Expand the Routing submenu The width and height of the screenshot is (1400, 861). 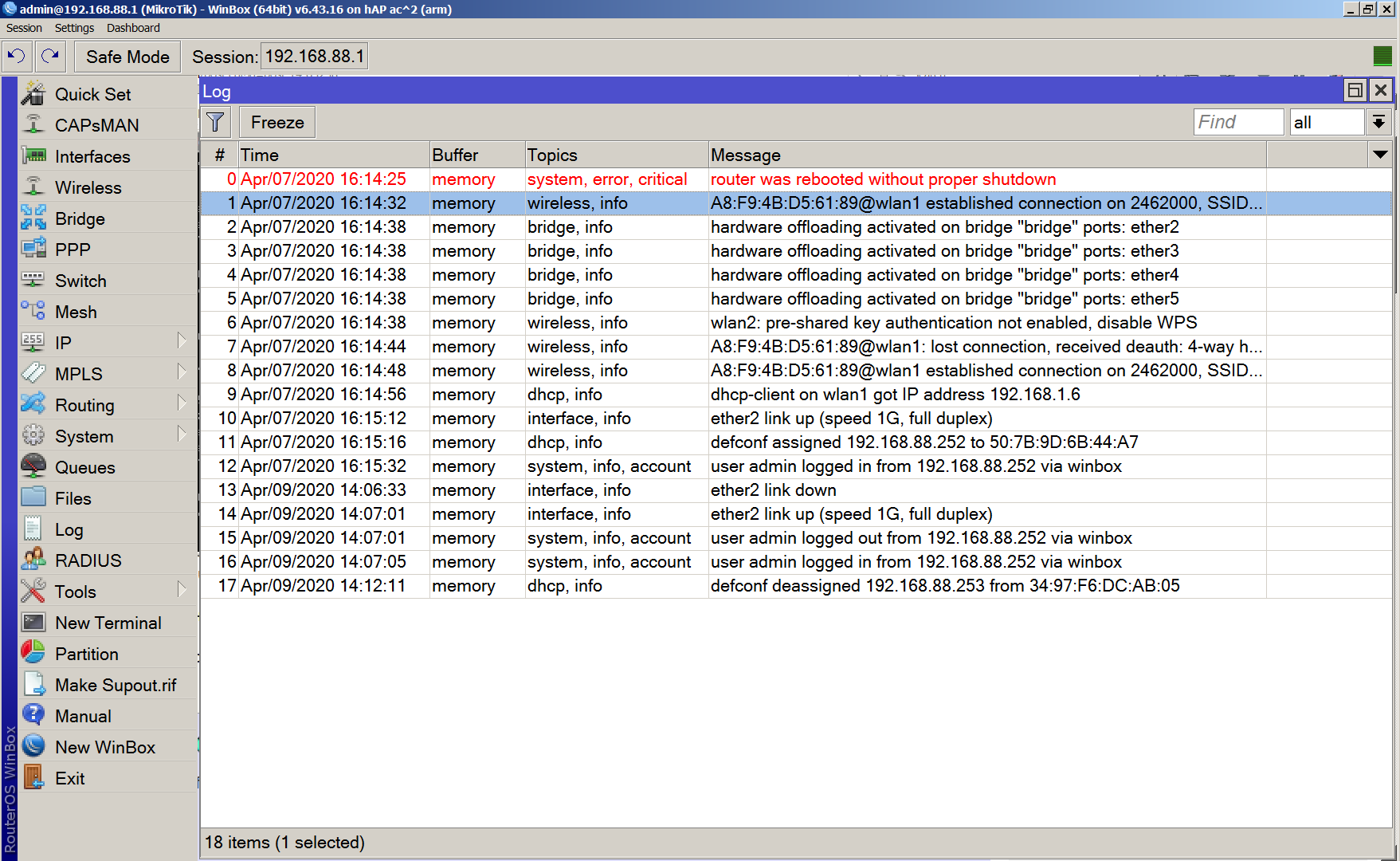click(182, 403)
